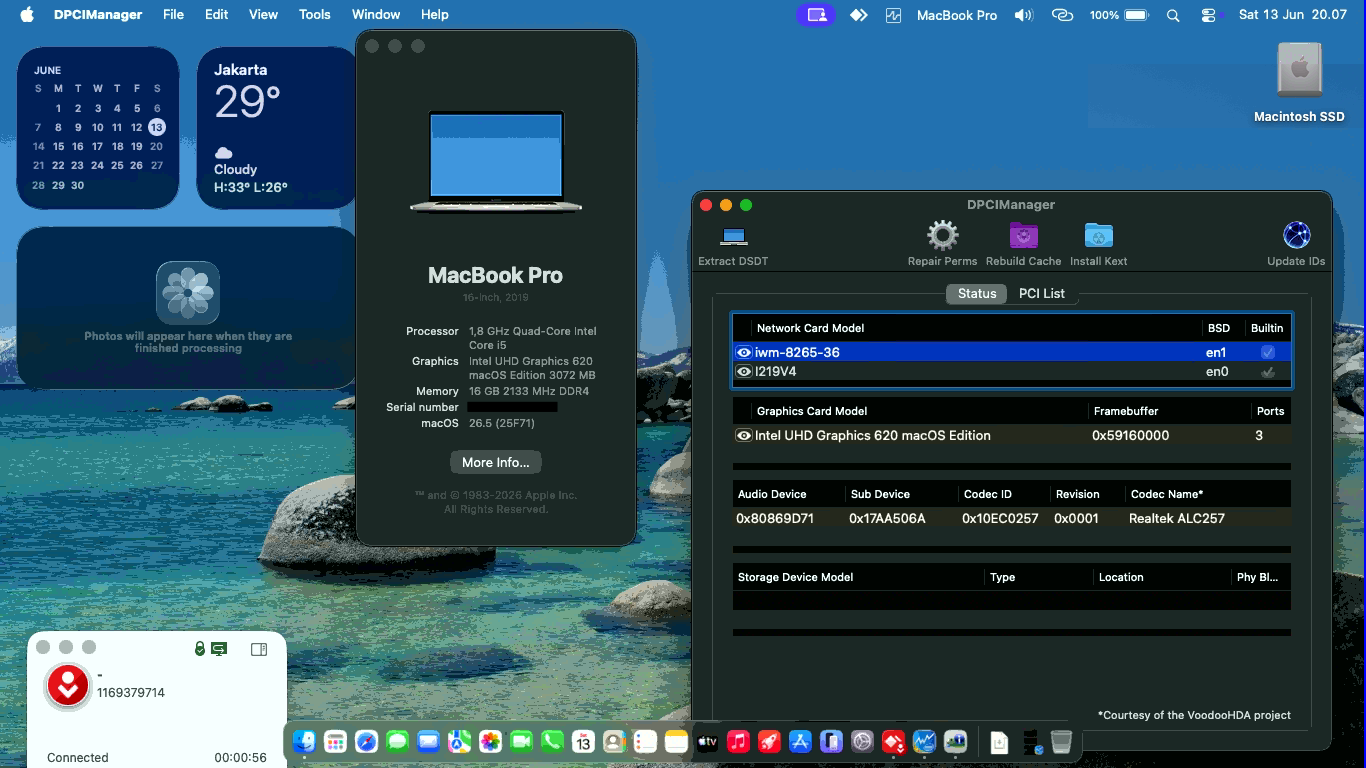This screenshot has height=768, width=1366.
Task: Open Apple TV app in Dock
Action: (x=707, y=742)
